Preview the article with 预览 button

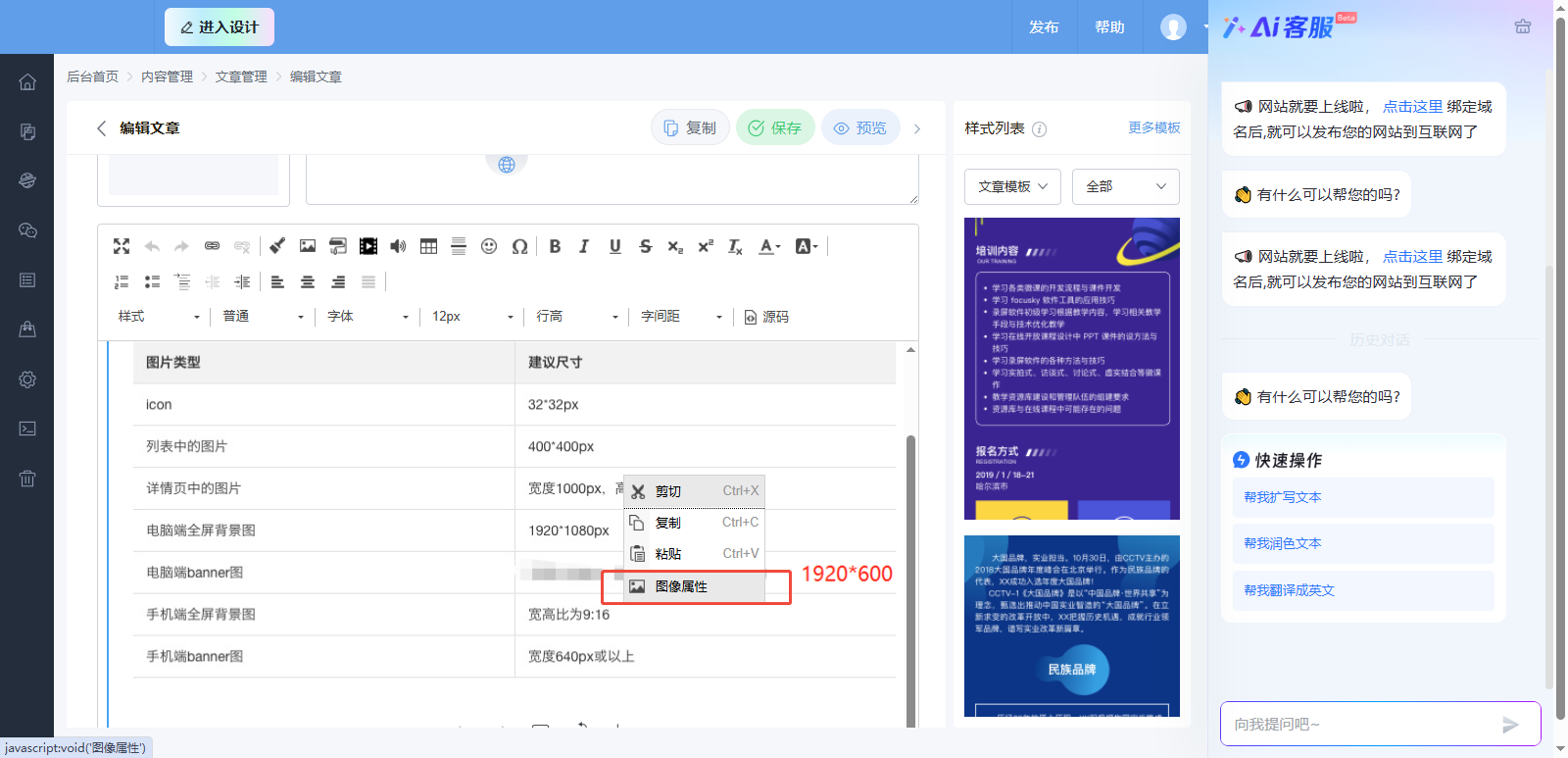click(860, 127)
